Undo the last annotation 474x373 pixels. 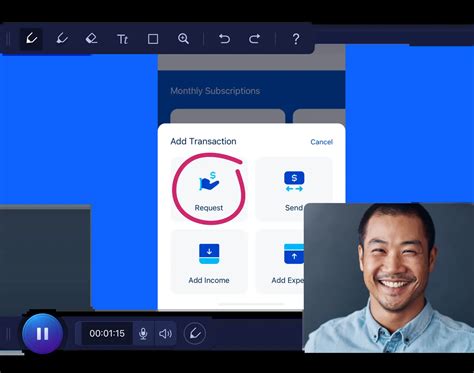point(224,39)
